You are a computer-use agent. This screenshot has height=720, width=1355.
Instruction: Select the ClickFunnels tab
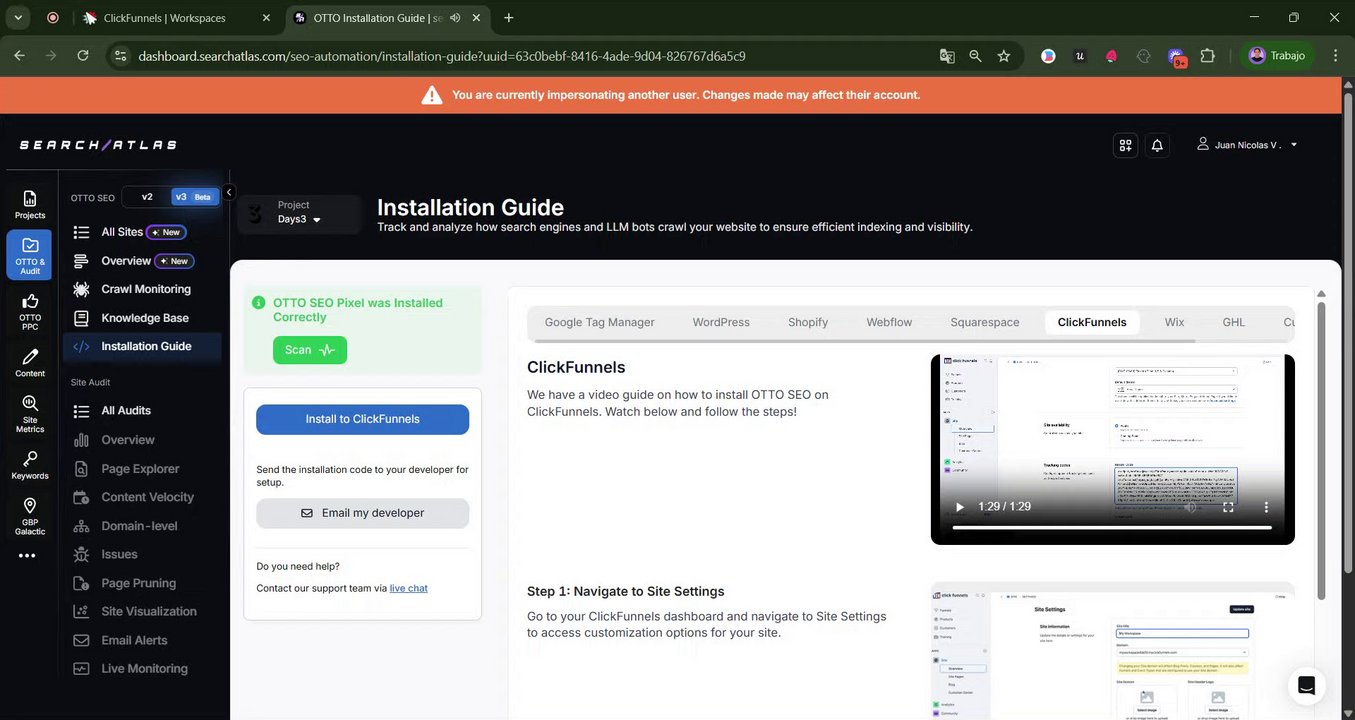coord(1092,322)
